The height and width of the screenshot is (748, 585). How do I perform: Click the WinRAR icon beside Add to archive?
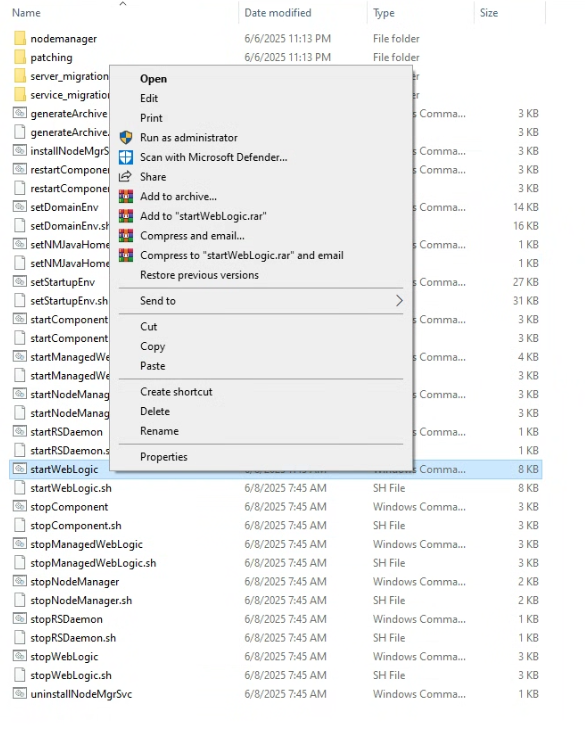pos(125,197)
